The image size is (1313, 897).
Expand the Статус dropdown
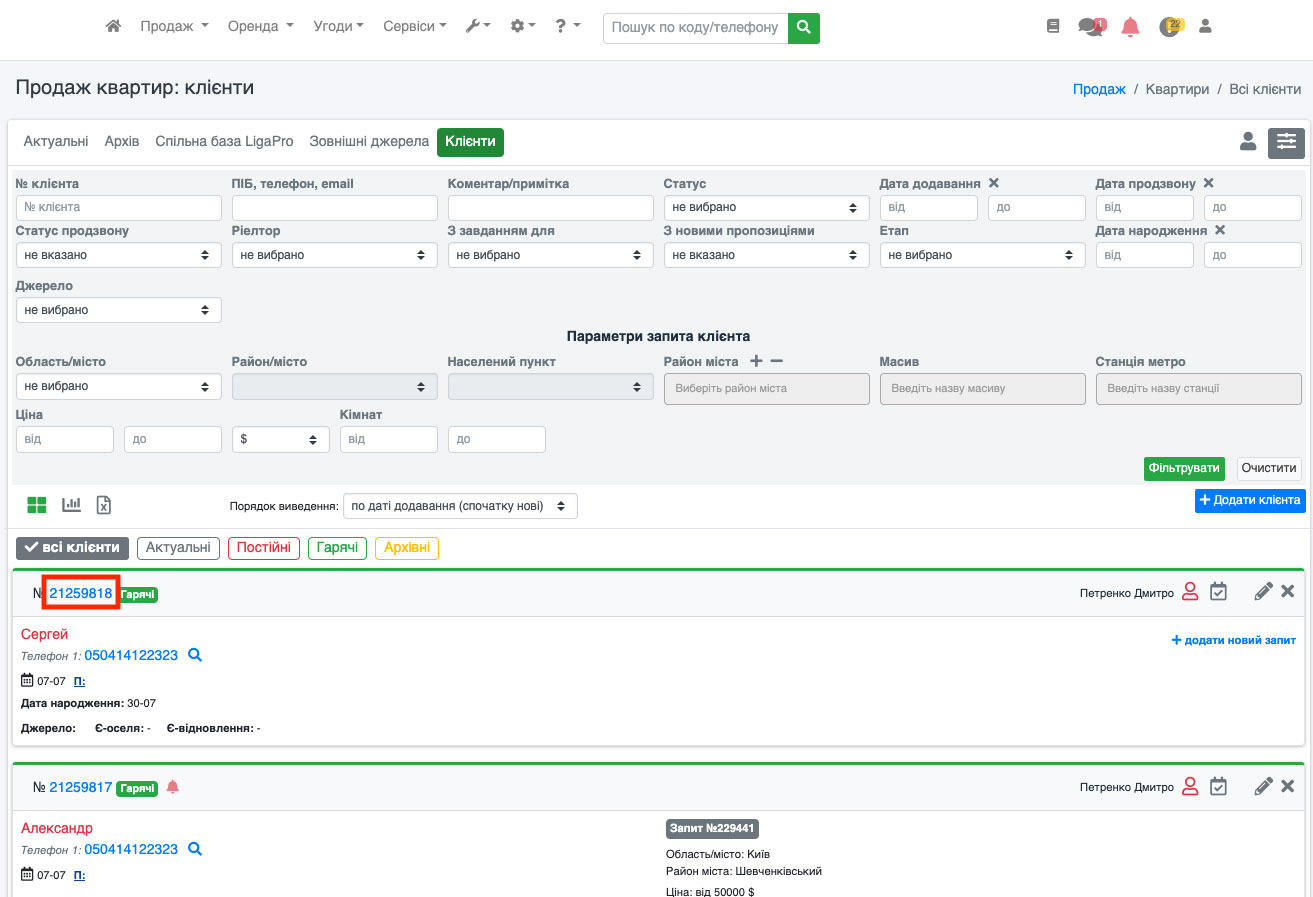[x=765, y=208]
